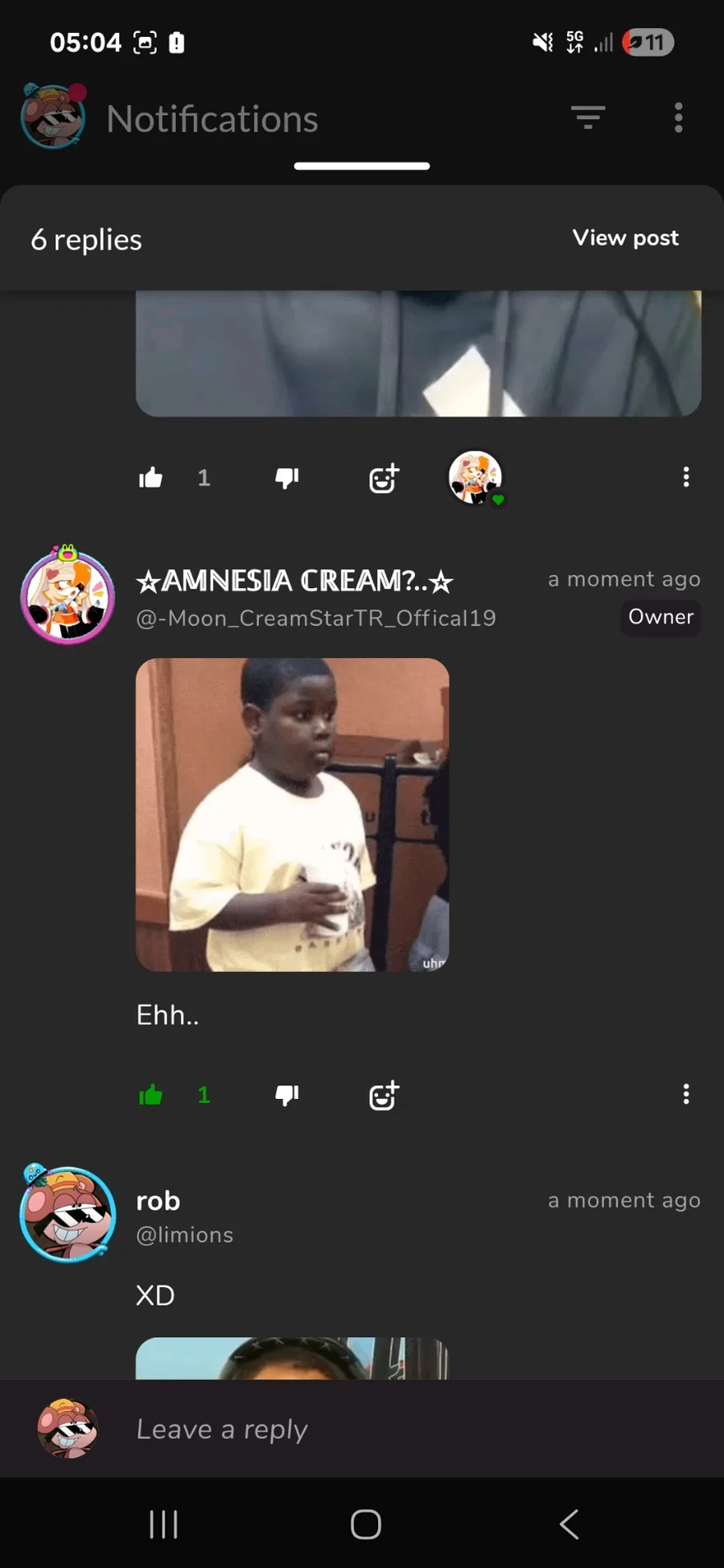Dislike the Ehh.. reply
This screenshot has width=724, height=1568.
tap(287, 1095)
